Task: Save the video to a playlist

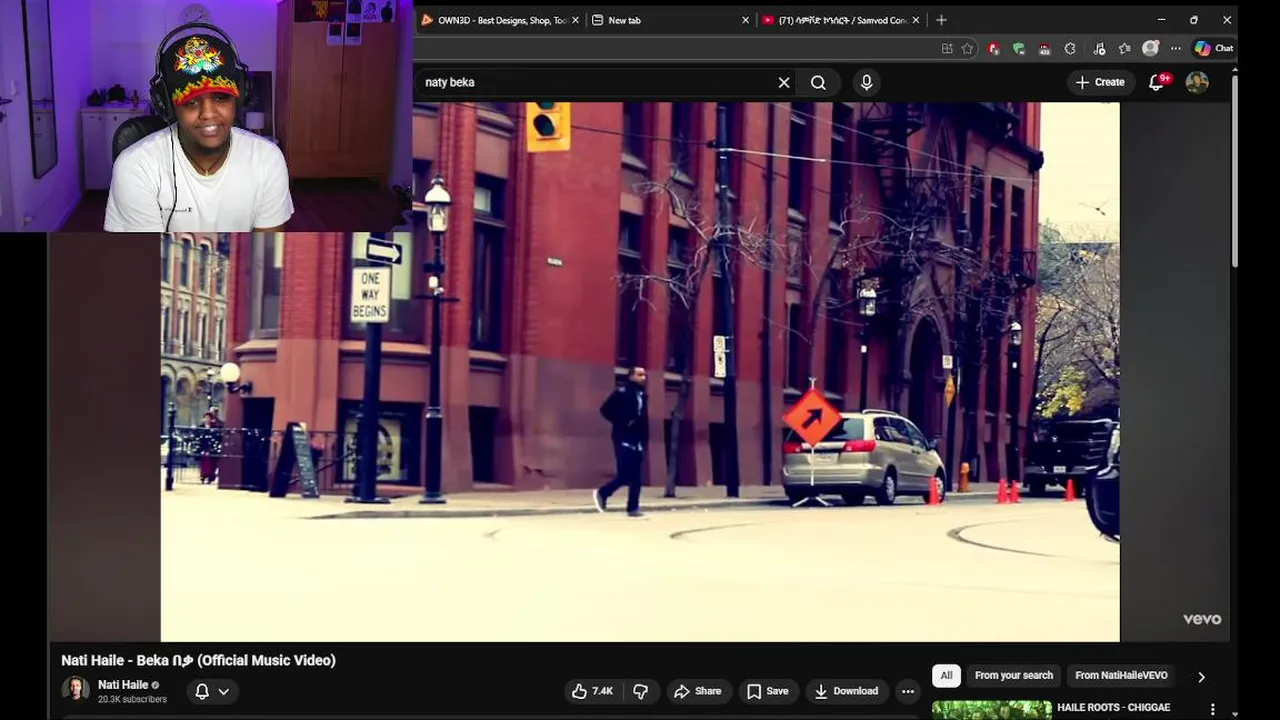Action: click(x=768, y=691)
